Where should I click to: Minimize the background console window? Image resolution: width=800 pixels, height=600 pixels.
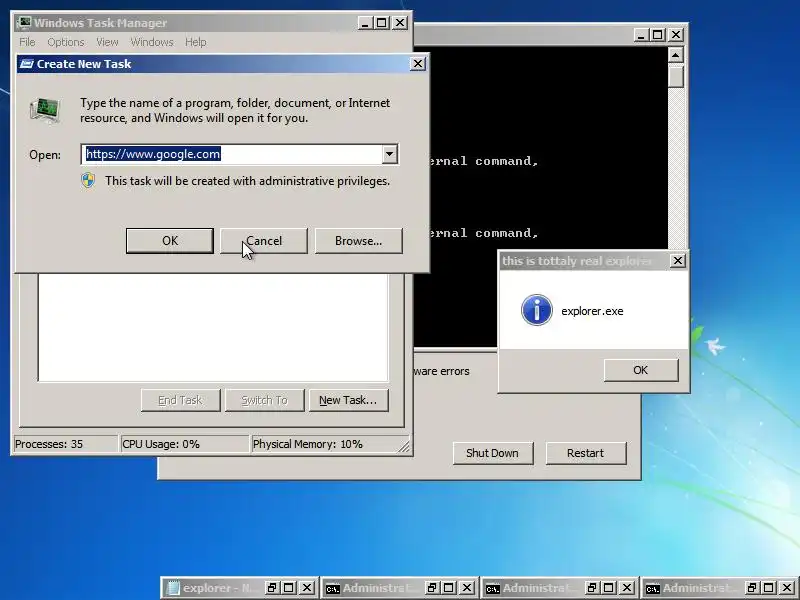tap(641, 35)
